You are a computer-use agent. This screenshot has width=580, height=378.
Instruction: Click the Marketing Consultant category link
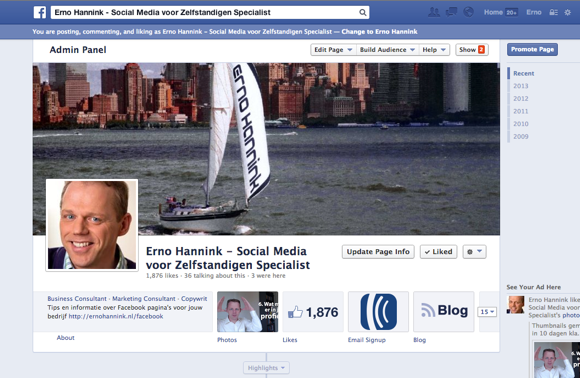[x=144, y=298]
